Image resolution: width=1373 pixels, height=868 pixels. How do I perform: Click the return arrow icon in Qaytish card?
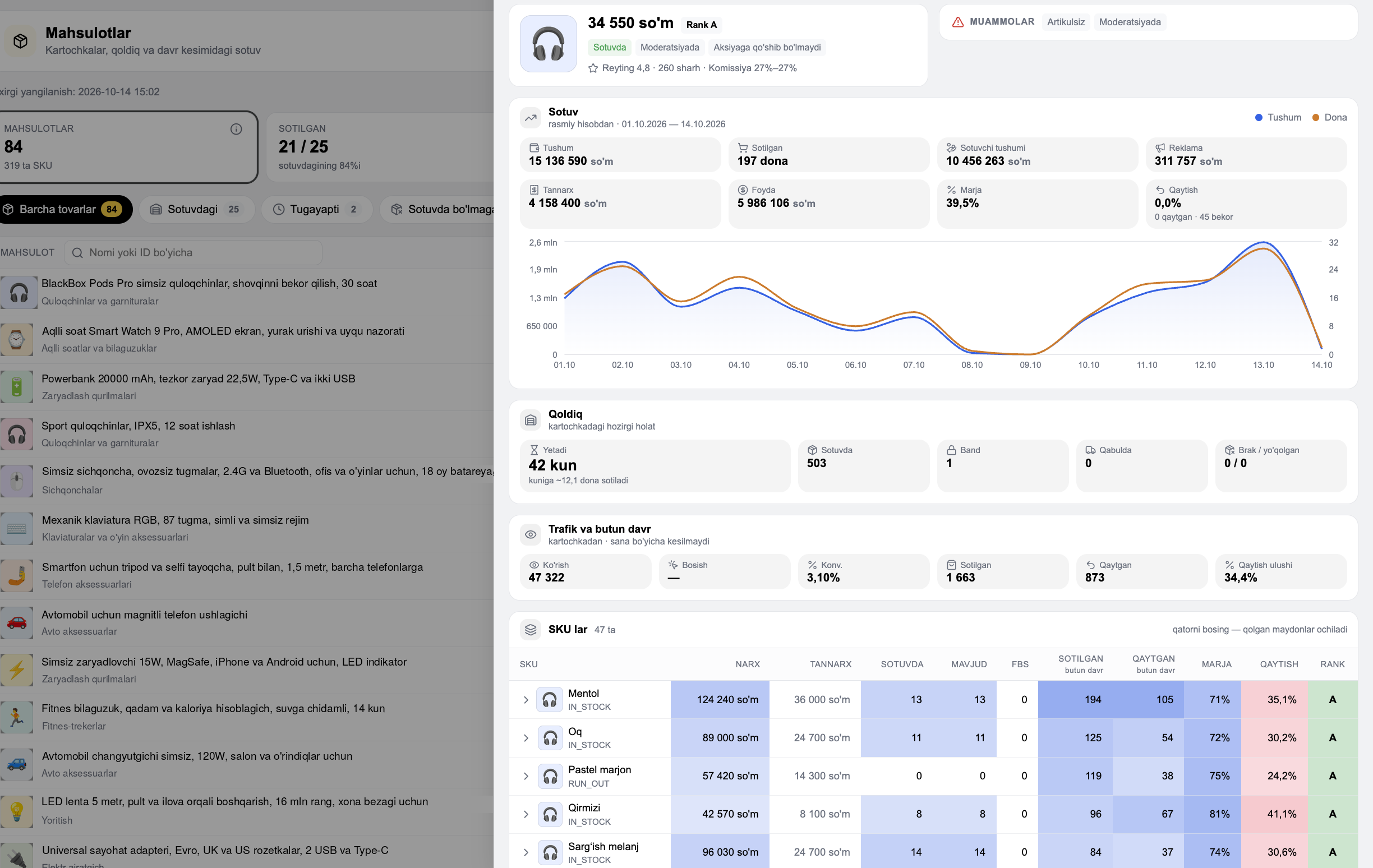coord(1160,190)
